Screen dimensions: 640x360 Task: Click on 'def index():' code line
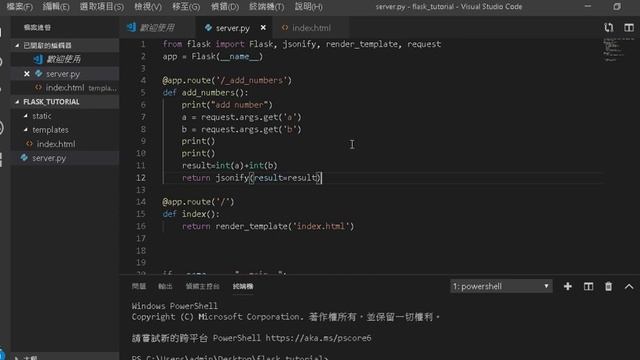[x=191, y=214]
